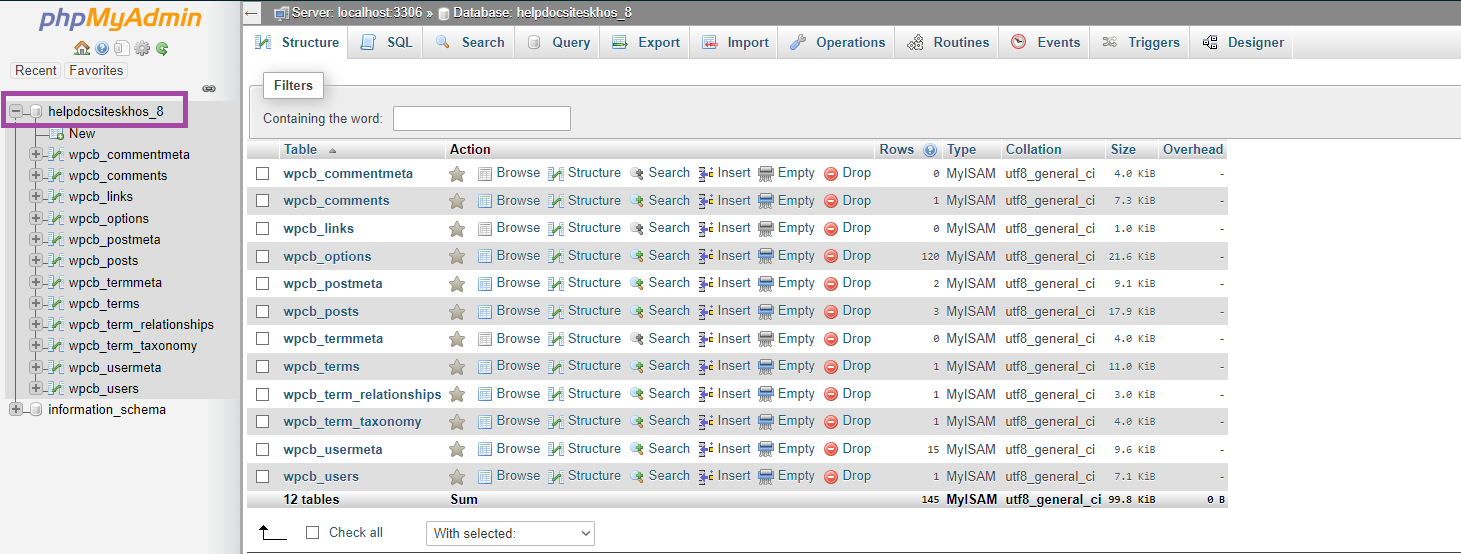Open phpMyAdmin settings gear icon

coord(142,48)
